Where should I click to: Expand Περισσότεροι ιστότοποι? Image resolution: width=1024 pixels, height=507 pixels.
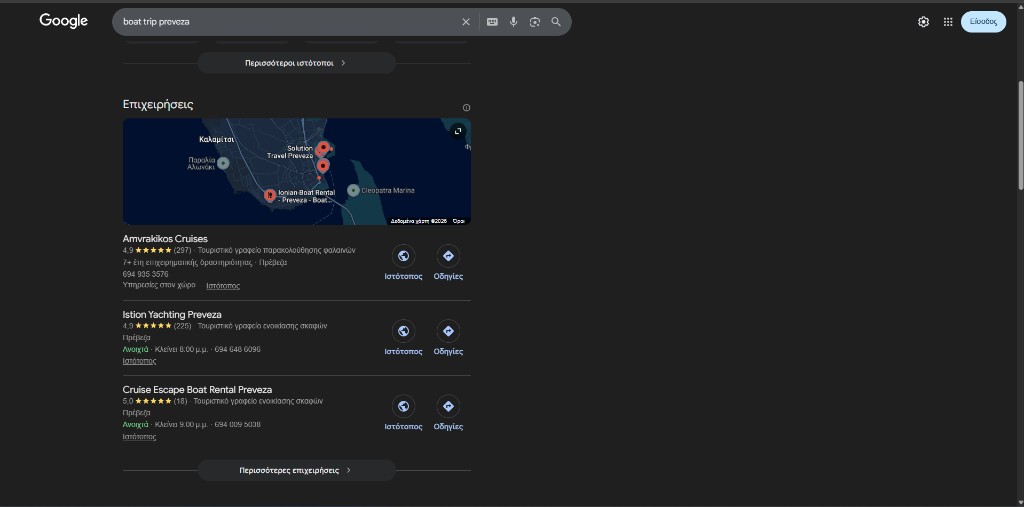(x=296, y=63)
